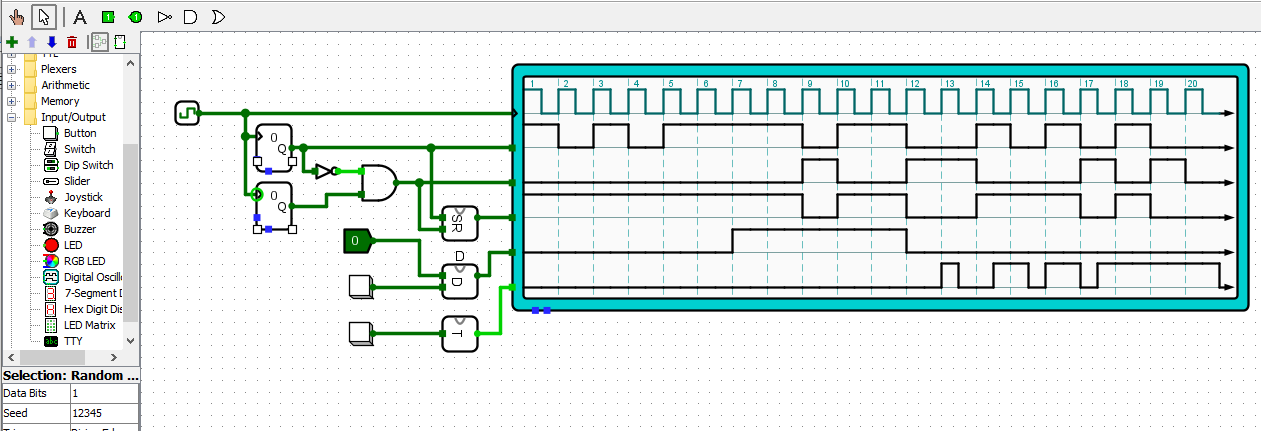Select the Poke (hand) tool

tap(16, 16)
